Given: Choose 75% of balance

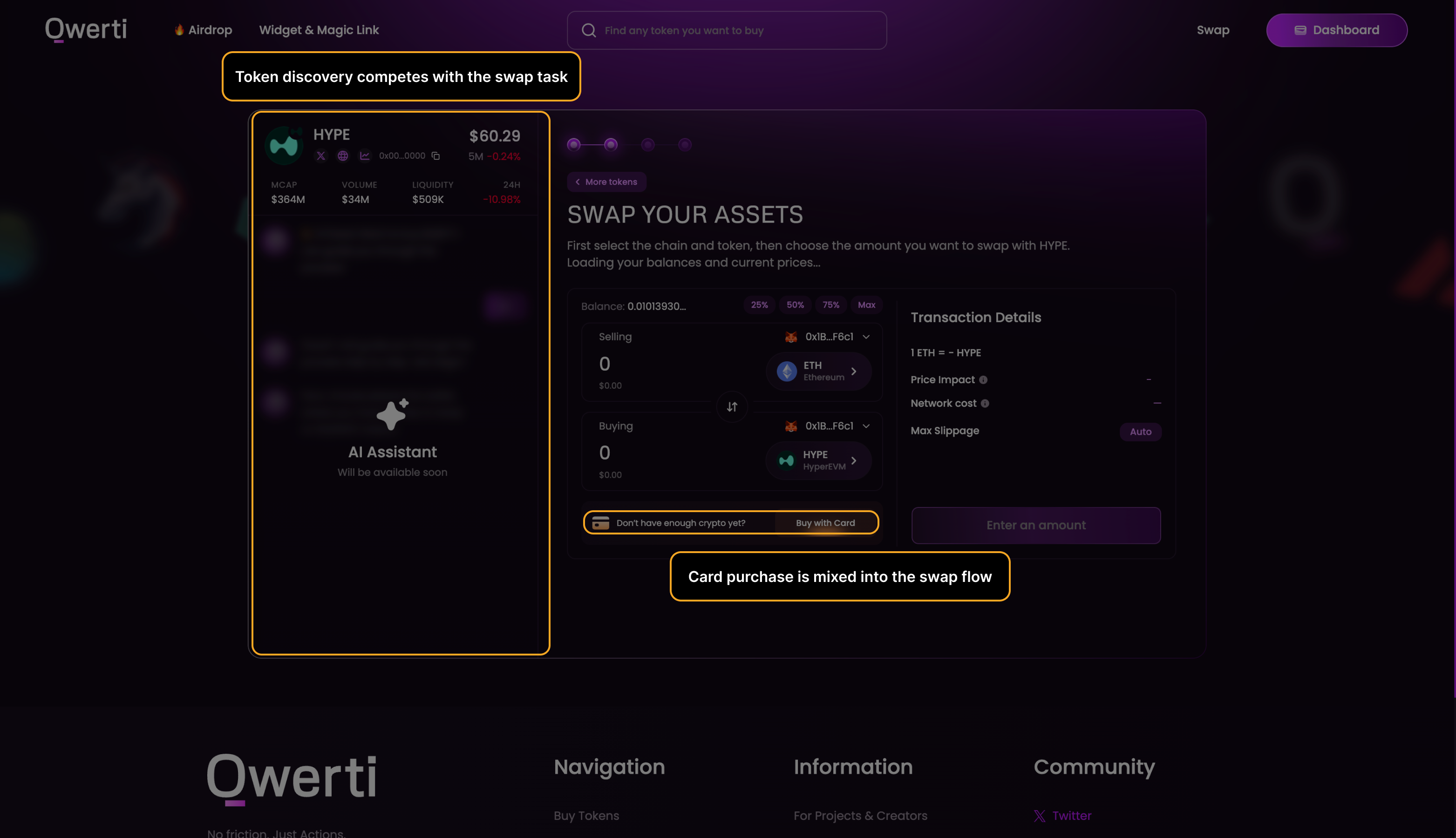Looking at the screenshot, I should point(831,305).
